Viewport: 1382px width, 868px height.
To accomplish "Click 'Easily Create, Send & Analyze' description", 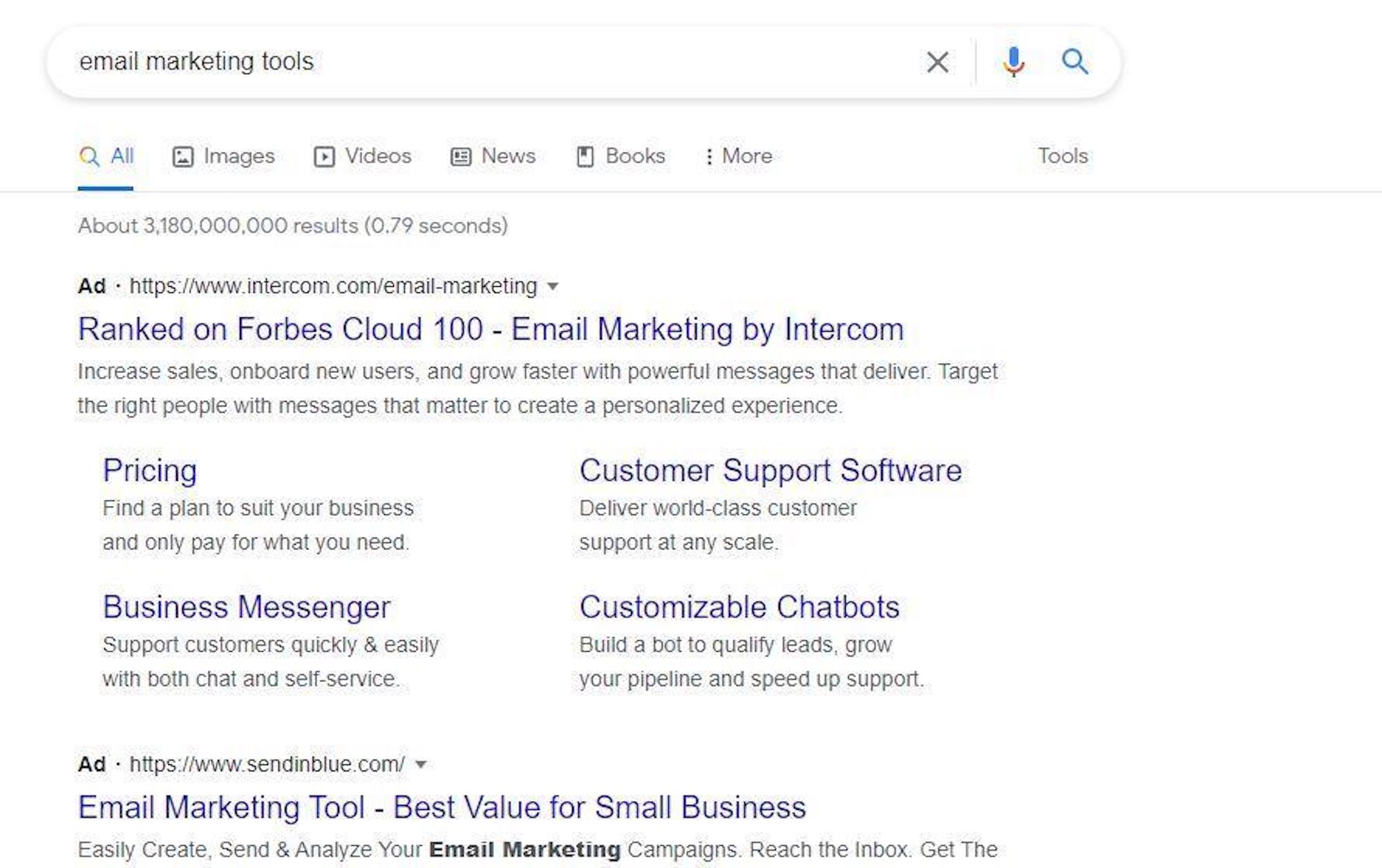I will (x=538, y=850).
